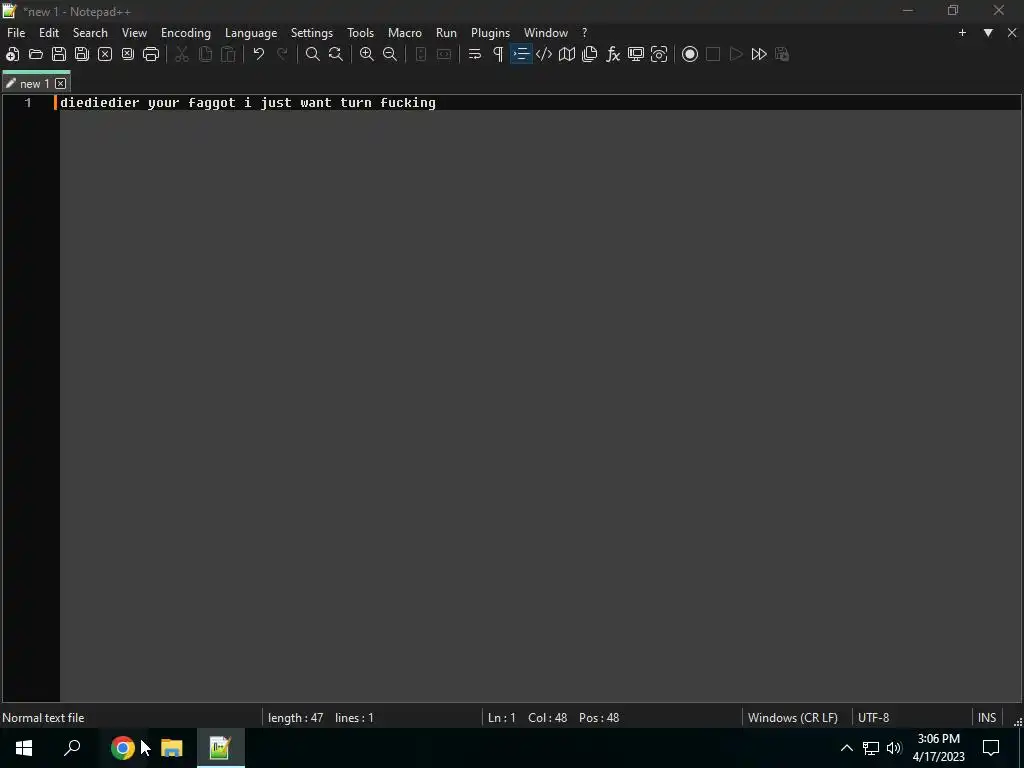The height and width of the screenshot is (768, 1024).
Task: Close the 'new 1' tab with its X
Action: pos(61,84)
